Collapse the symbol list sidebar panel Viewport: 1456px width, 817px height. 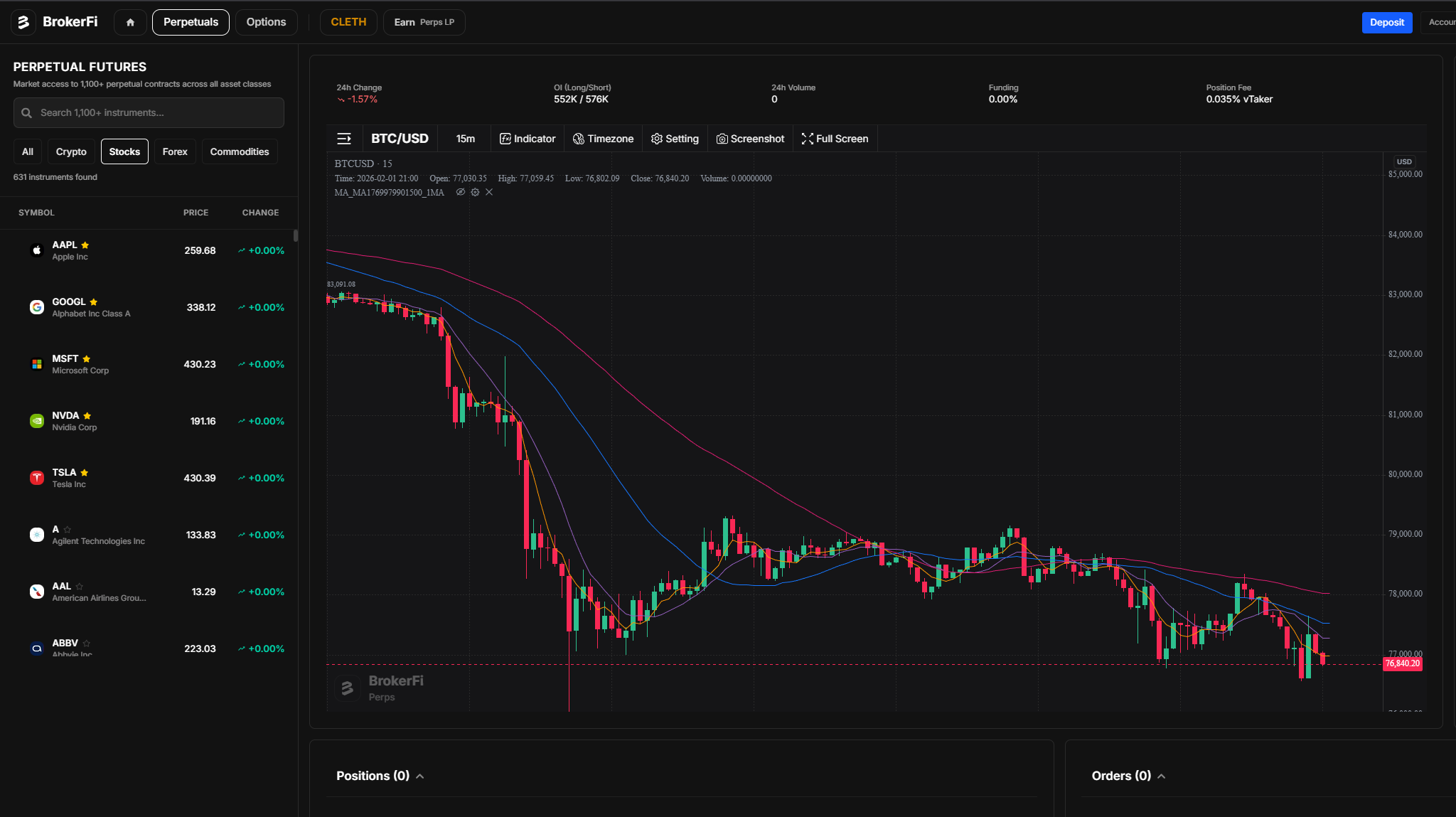click(x=346, y=139)
